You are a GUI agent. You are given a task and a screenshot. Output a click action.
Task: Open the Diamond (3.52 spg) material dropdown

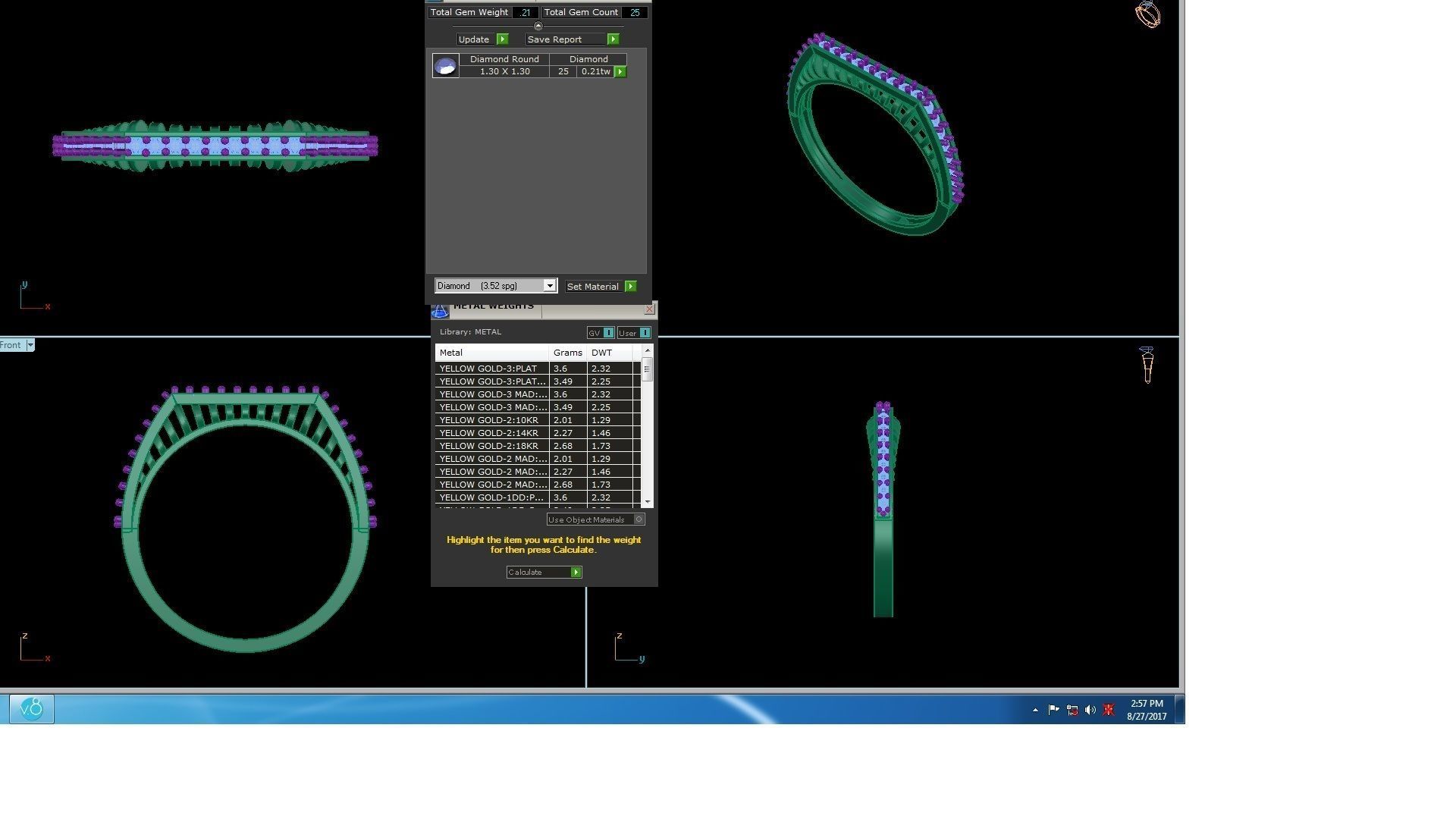549,286
